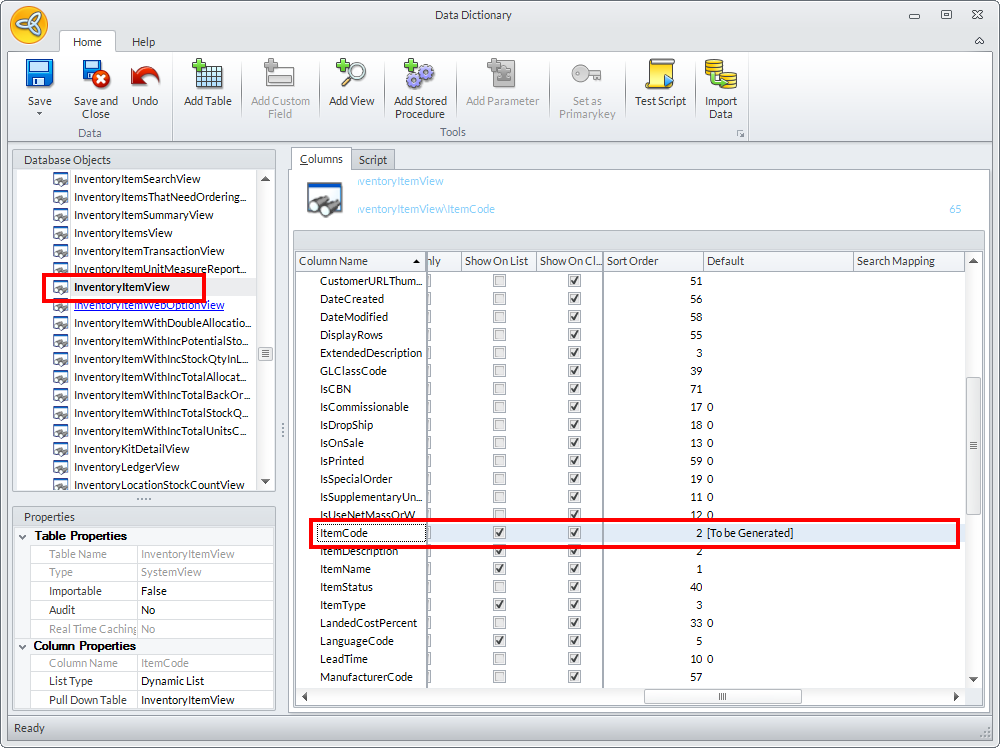Switch to the Script tab
The image size is (1000, 748).
click(373, 160)
